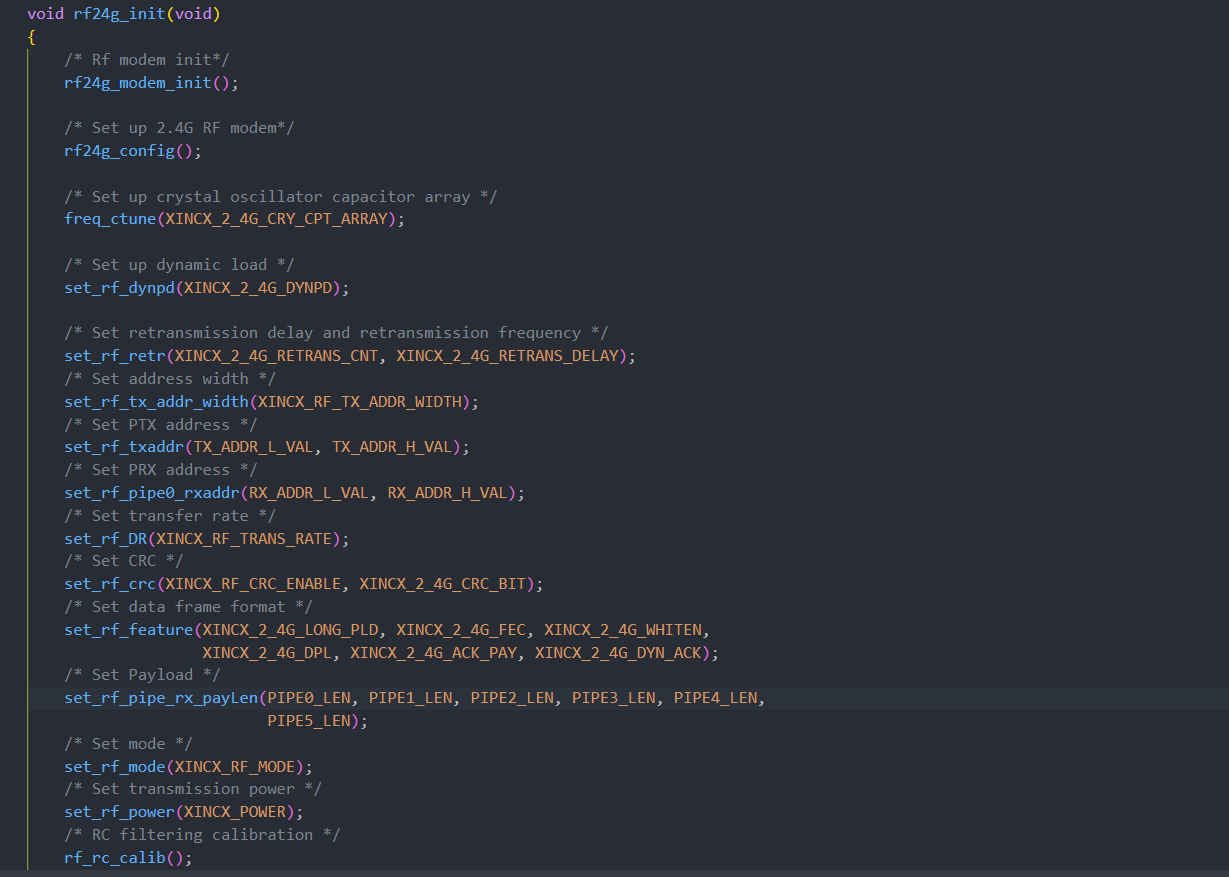Viewport: 1229px width, 877px height.
Task: Click XINCX_2_4G_LONG_PLD argument
Action: coord(290,629)
